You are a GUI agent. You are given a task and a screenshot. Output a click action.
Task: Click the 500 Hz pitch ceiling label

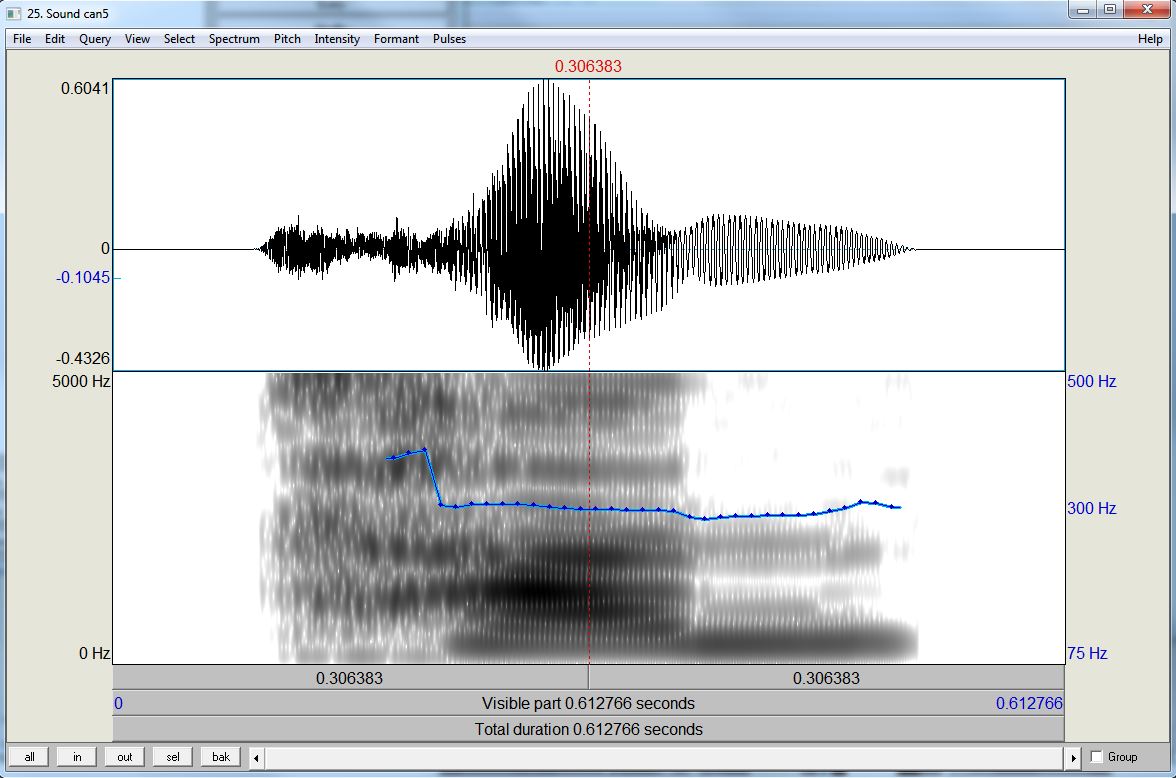click(x=1091, y=381)
